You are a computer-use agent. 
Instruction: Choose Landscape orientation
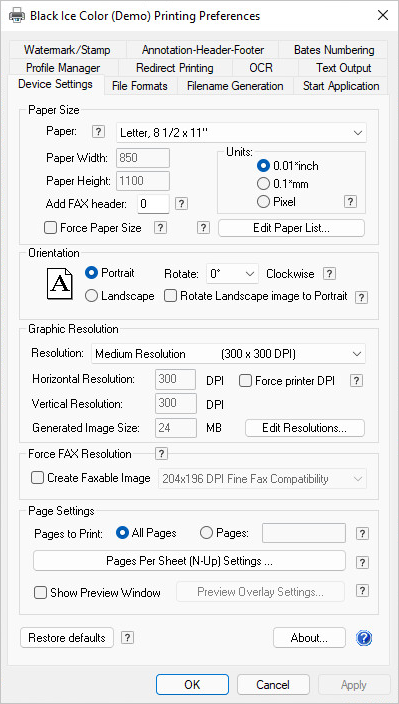(91, 296)
